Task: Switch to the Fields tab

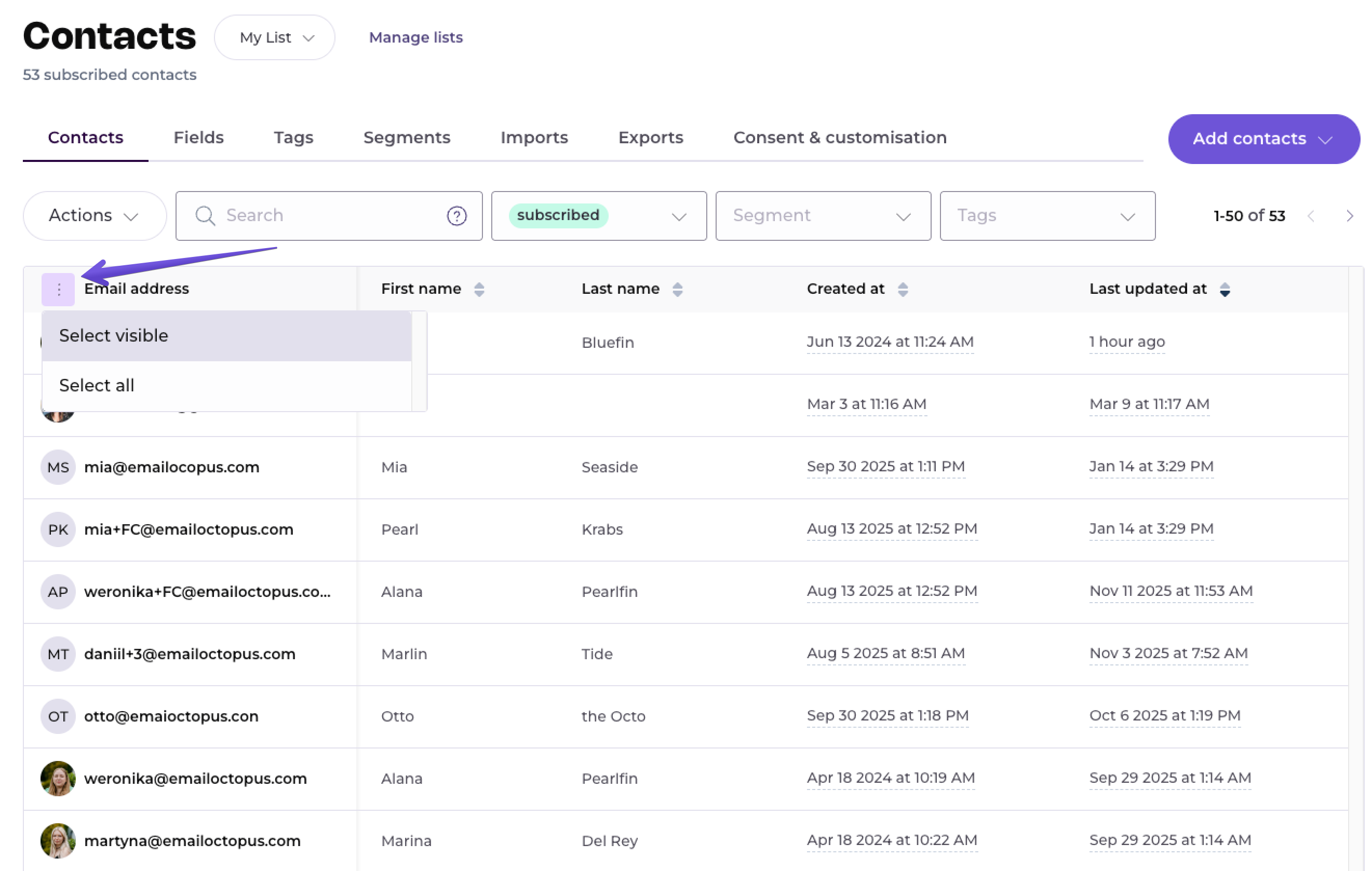Action: point(198,137)
